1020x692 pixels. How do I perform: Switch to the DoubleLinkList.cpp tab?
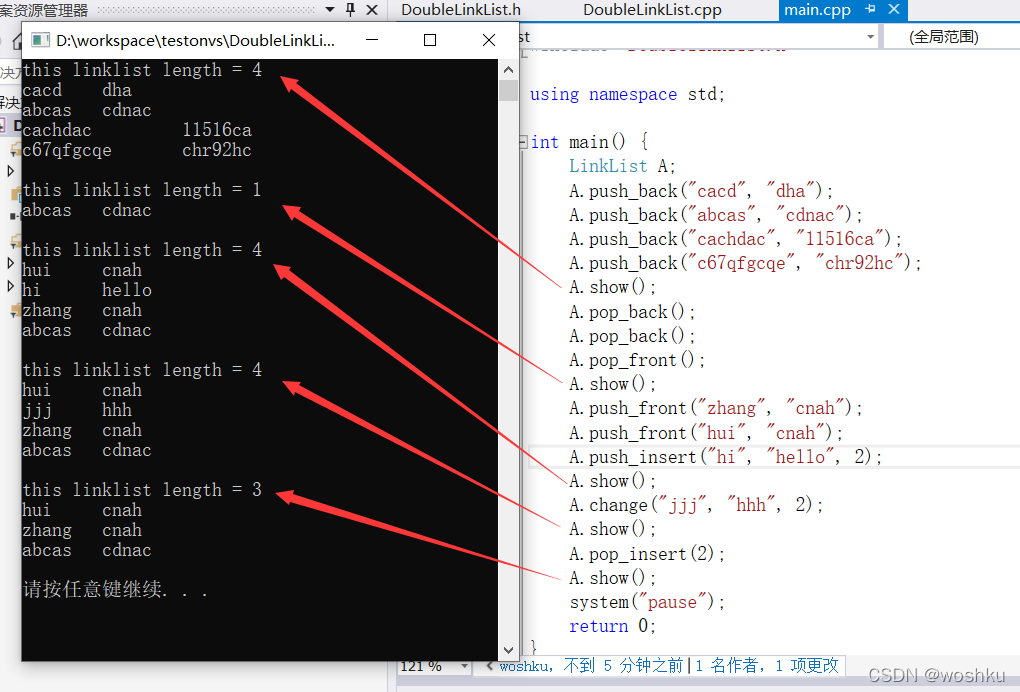652,10
